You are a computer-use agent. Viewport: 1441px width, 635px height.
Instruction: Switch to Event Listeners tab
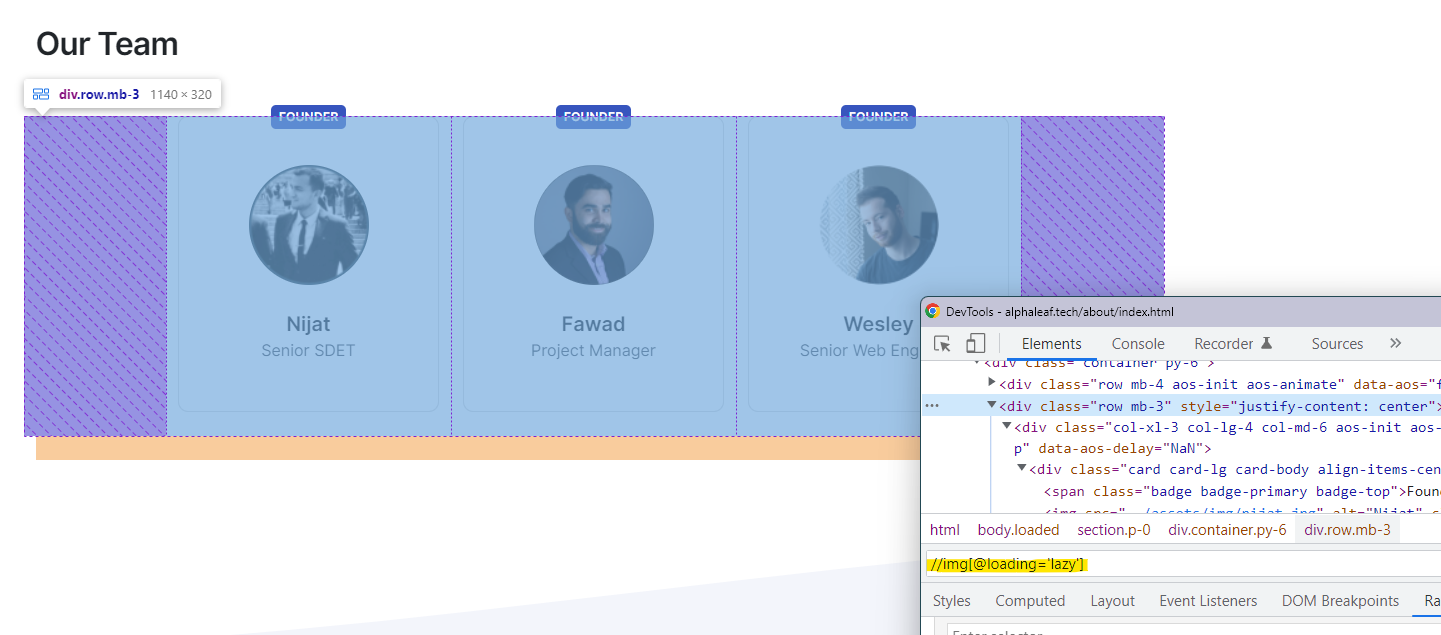1208,601
